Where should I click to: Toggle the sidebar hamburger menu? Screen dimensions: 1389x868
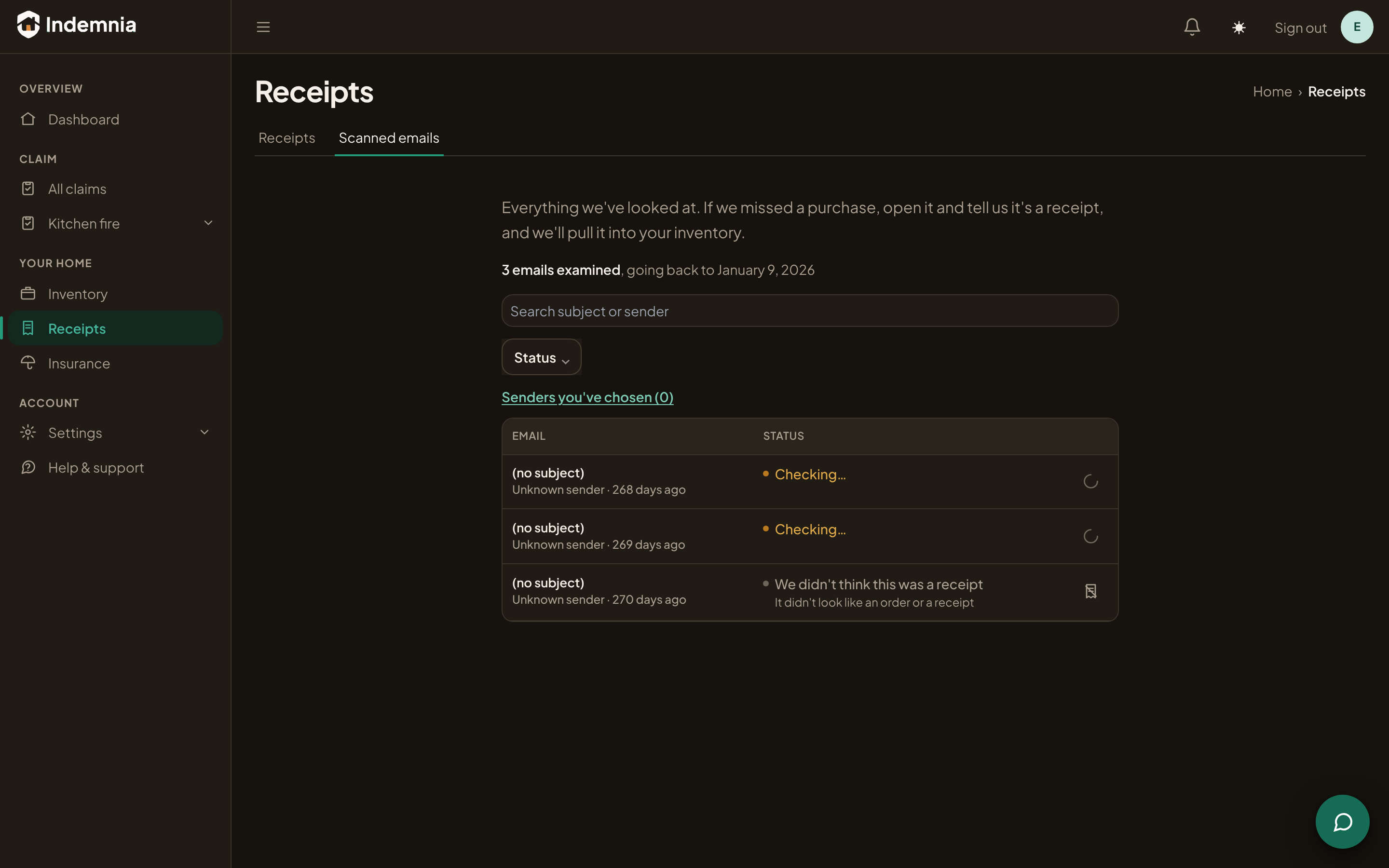[x=263, y=27]
